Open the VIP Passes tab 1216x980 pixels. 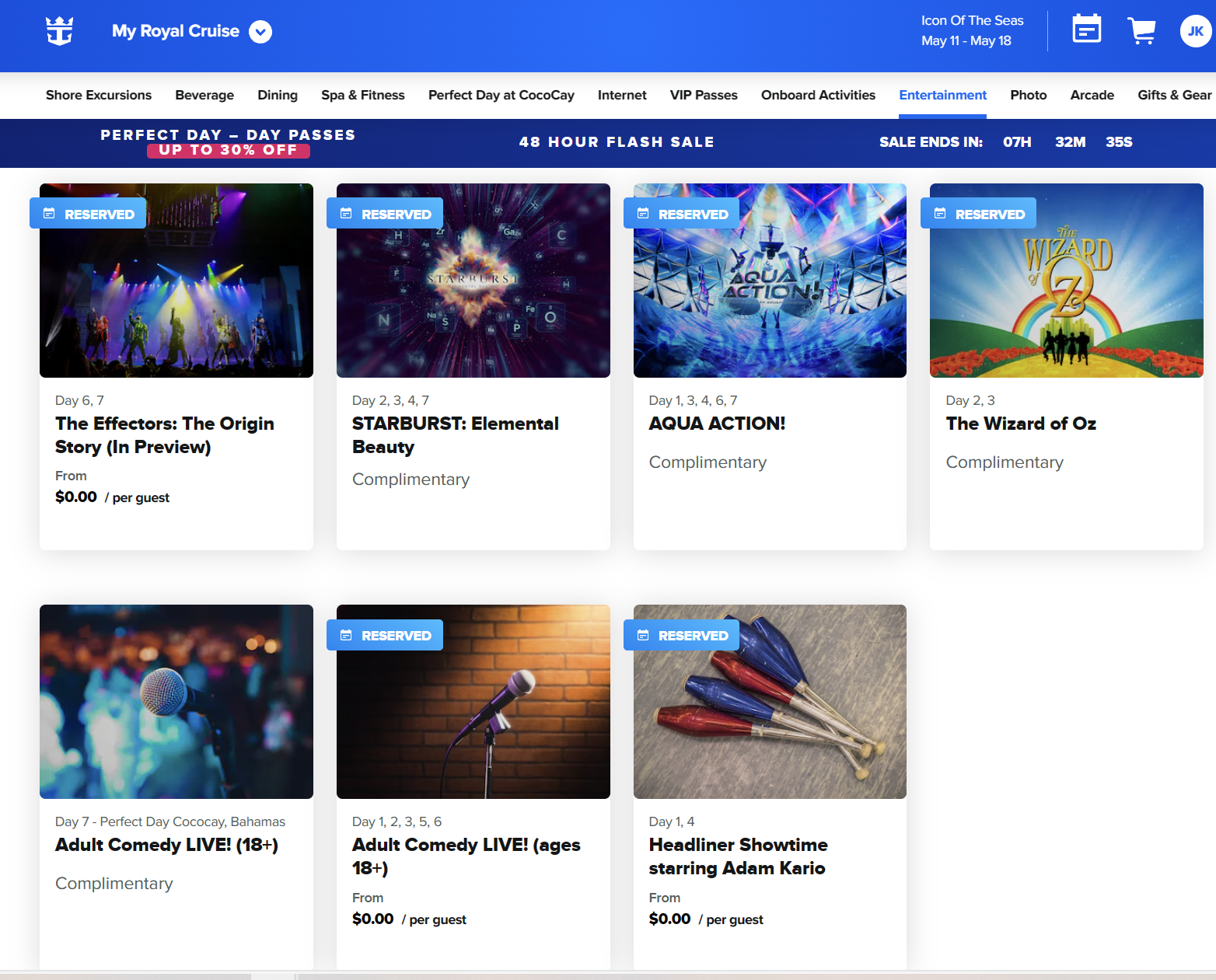(704, 95)
